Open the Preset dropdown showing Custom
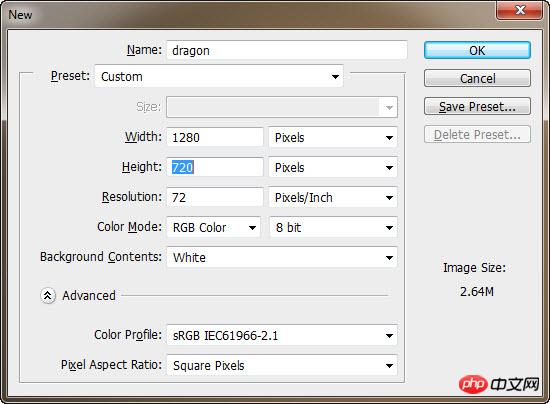This screenshot has height=404, width=550. click(219, 76)
